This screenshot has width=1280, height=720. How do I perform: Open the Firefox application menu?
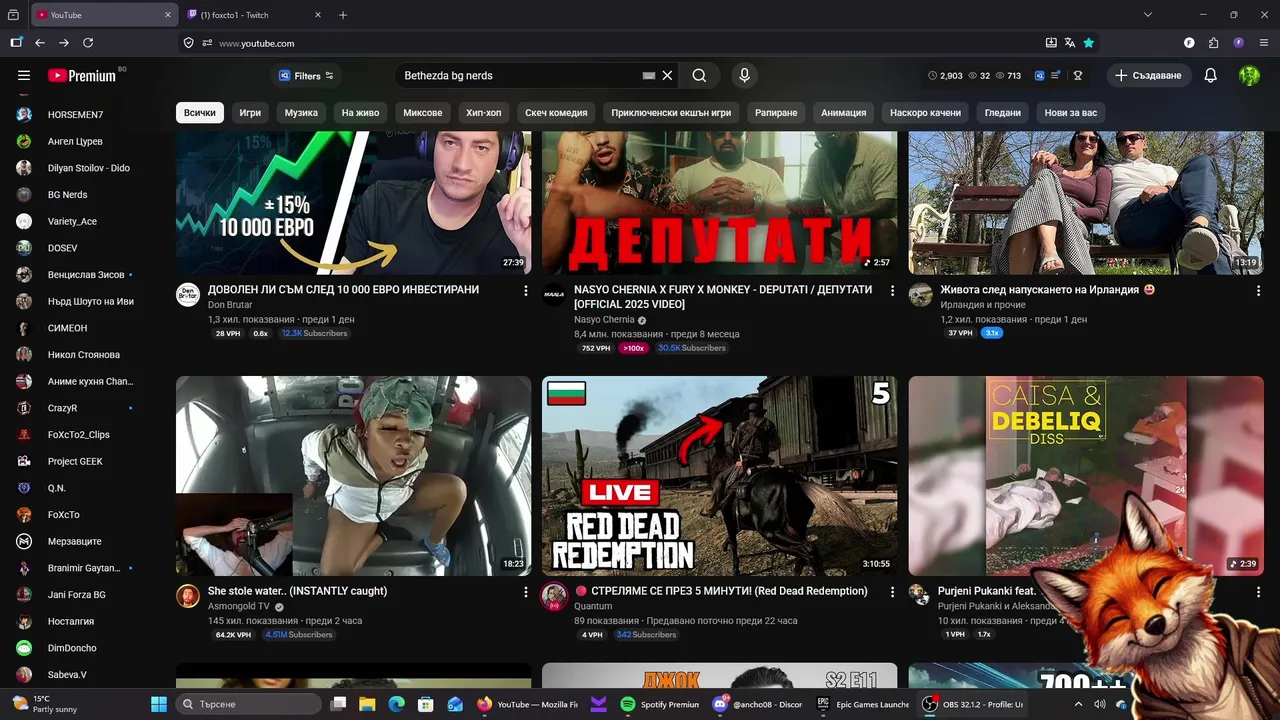[x=1262, y=43]
